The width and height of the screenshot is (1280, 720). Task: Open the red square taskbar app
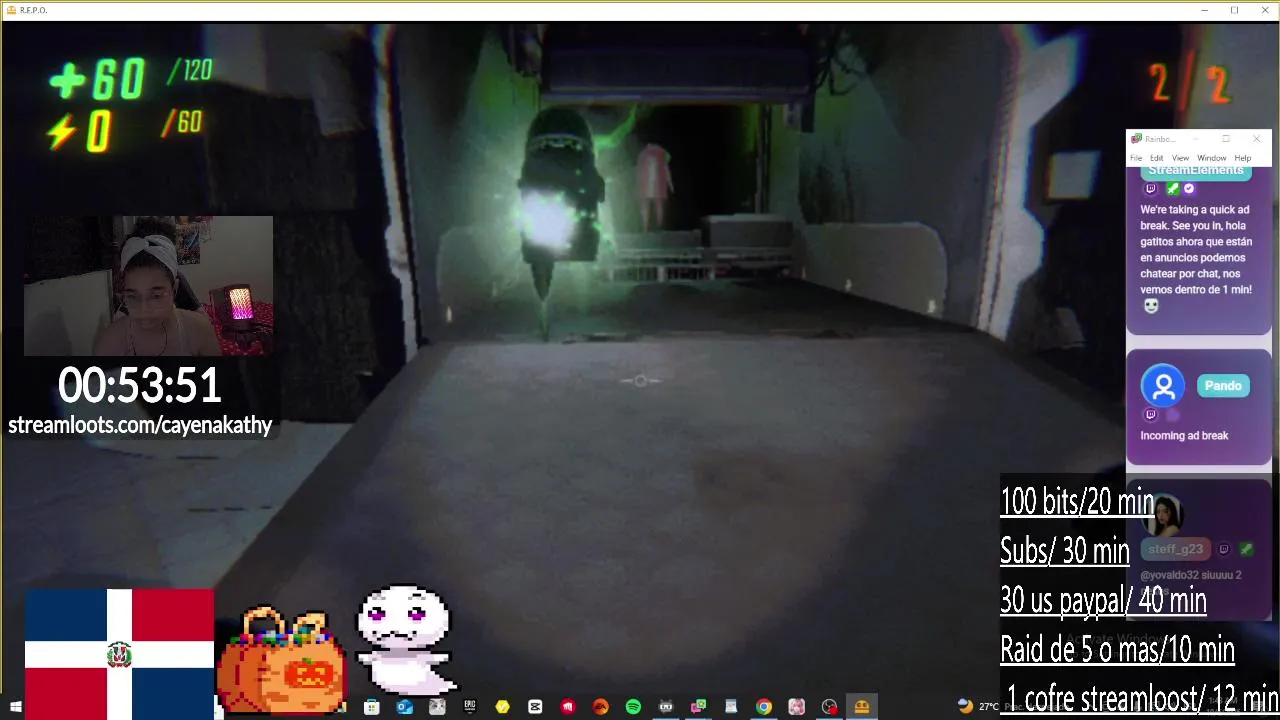click(568, 707)
